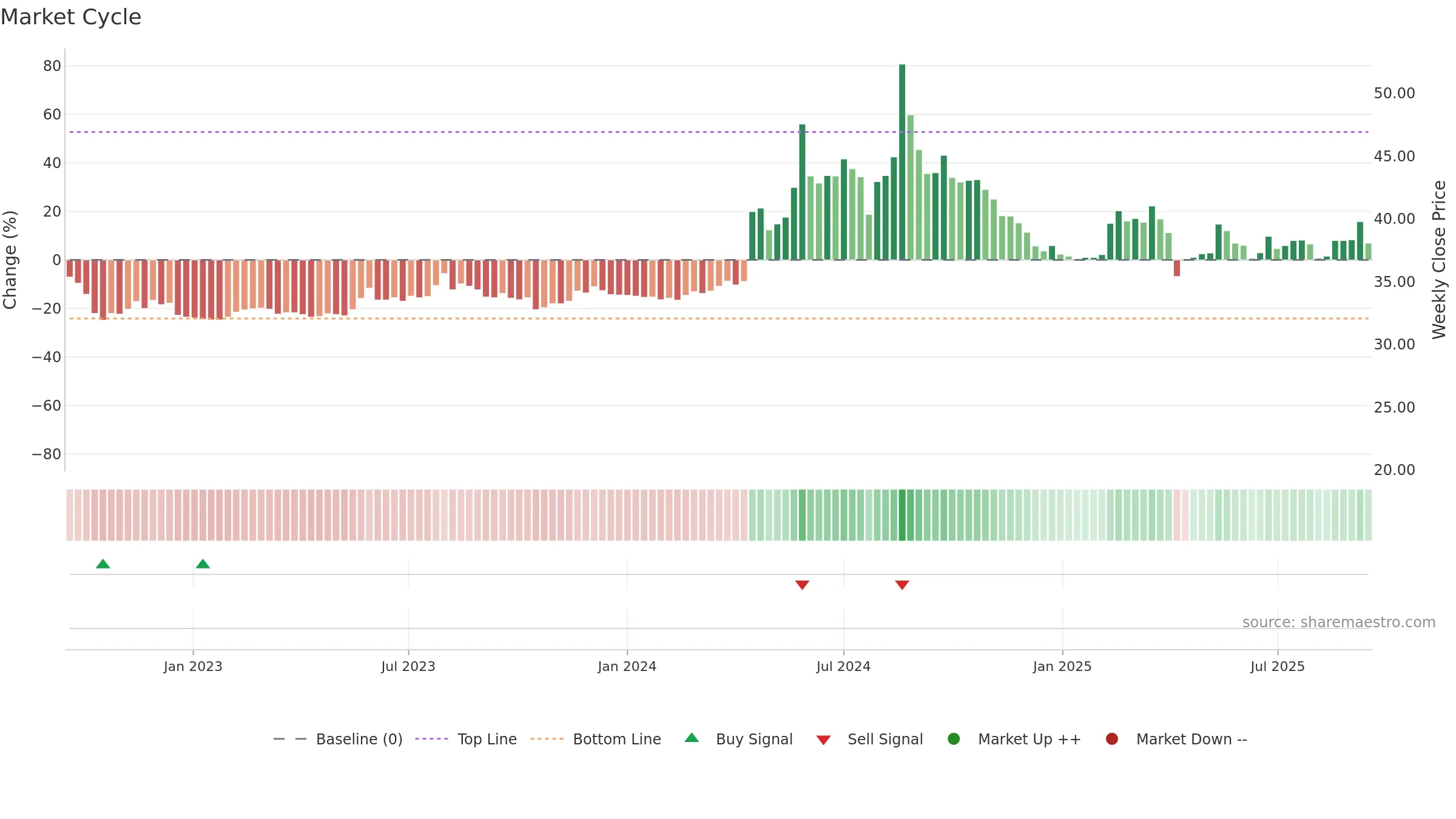Click the −40 tick label on left axis
This screenshot has width=1456, height=819.
click(47, 357)
